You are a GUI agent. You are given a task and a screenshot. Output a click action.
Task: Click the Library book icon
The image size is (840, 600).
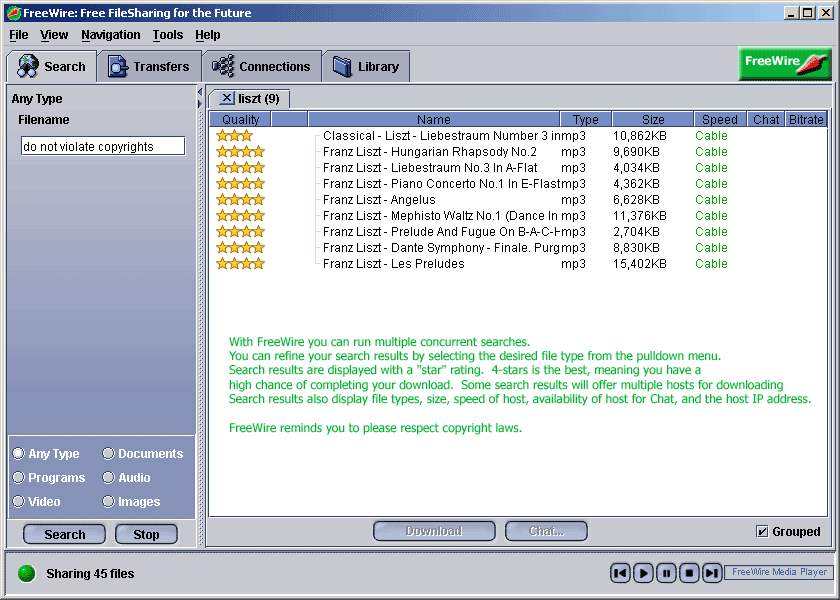pos(342,66)
